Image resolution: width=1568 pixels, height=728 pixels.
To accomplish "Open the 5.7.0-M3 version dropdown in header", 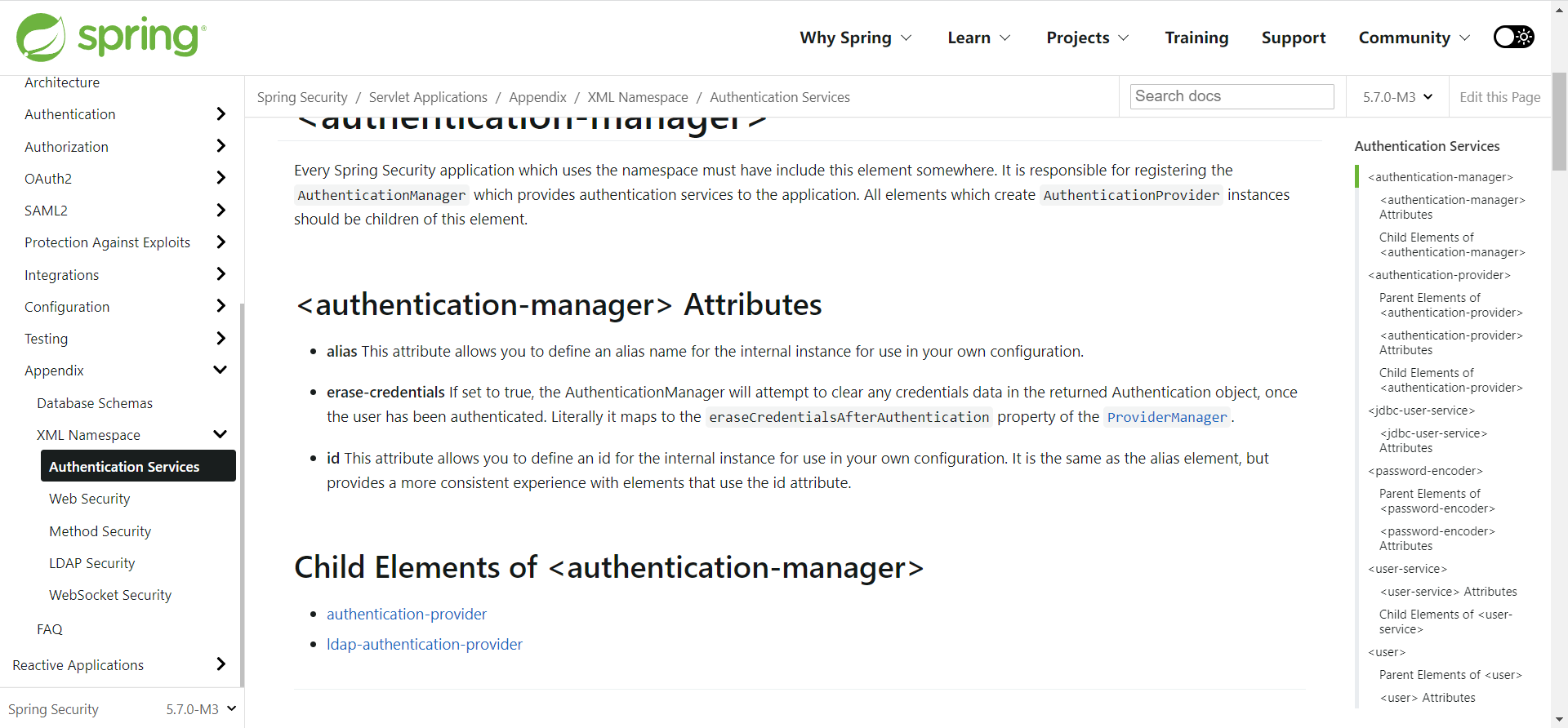I will [1397, 97].
